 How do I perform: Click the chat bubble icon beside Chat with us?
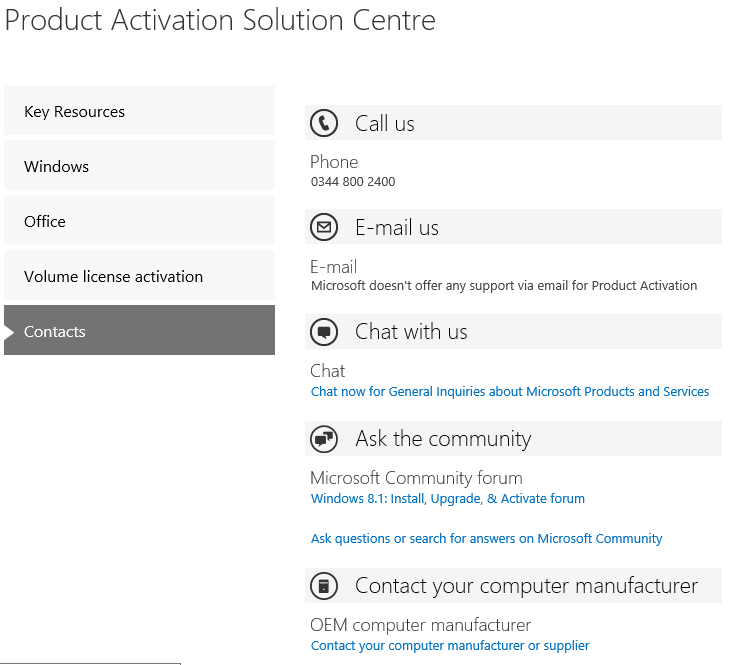coord(324,332)
